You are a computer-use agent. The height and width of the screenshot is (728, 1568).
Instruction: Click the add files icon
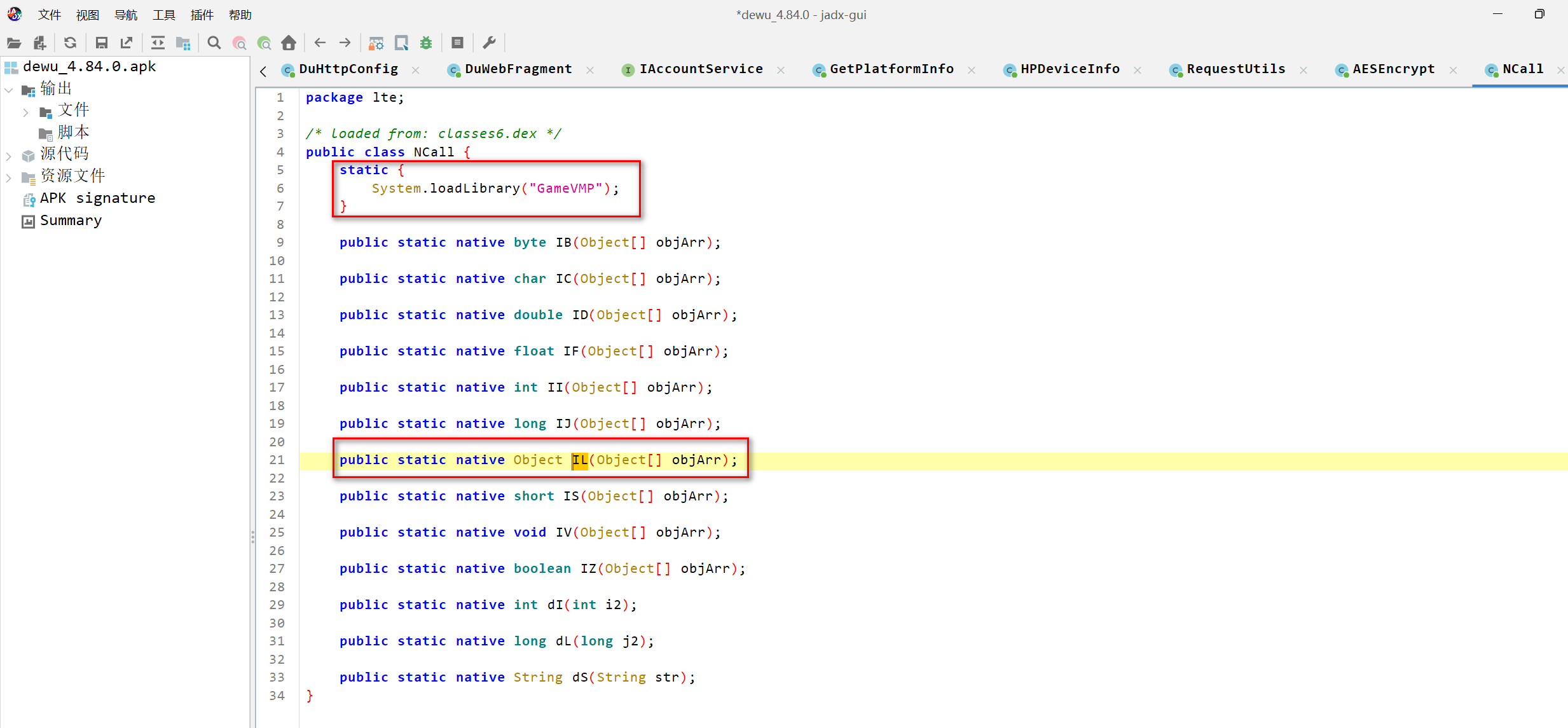coord(39,43)
